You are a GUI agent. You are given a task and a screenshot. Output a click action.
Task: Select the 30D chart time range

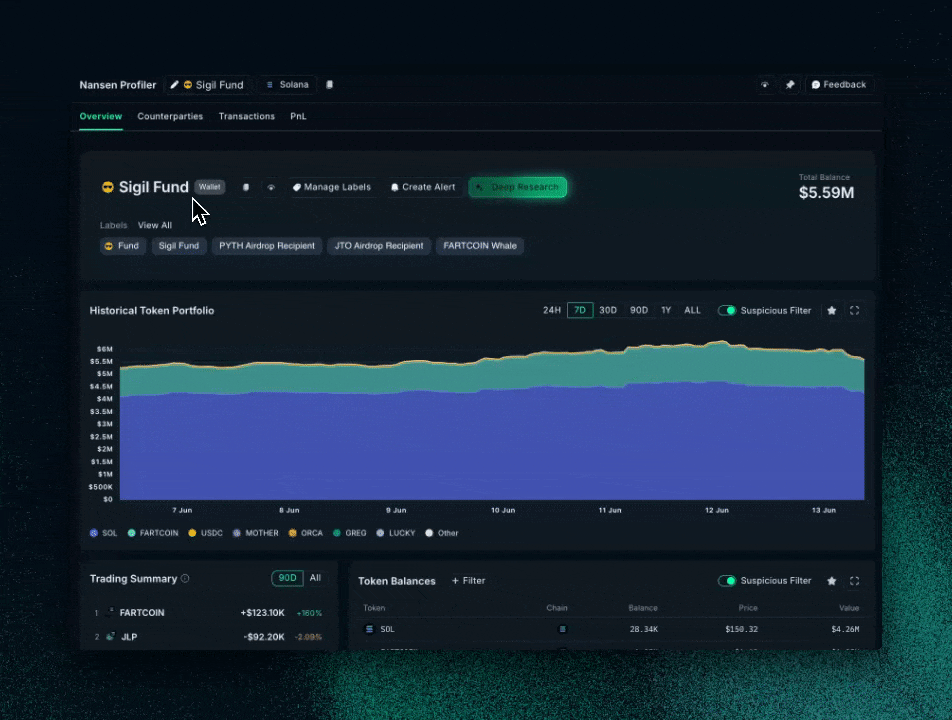point(608,311)
